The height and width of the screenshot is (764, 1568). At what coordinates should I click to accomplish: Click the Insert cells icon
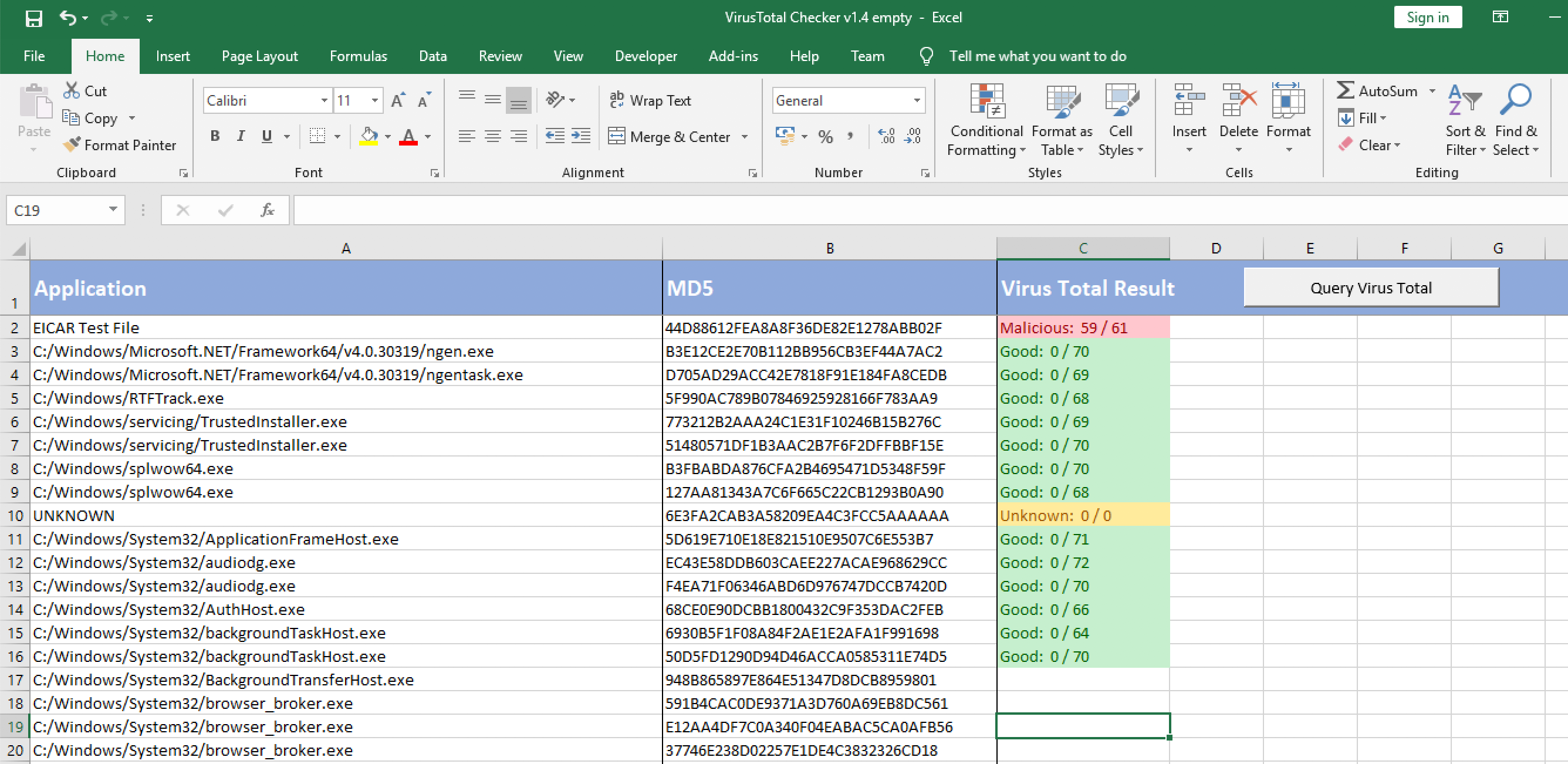1189,100
